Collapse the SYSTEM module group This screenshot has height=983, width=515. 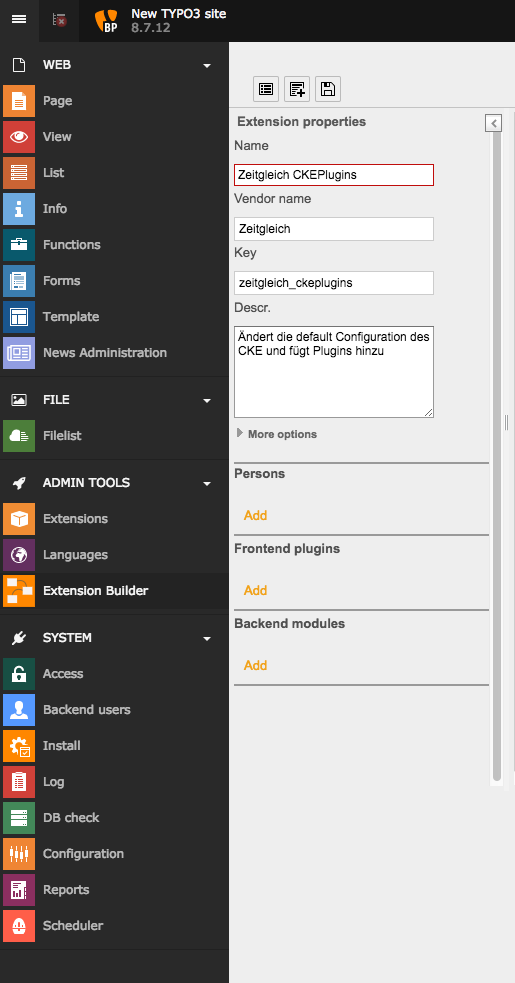[207, 638]
